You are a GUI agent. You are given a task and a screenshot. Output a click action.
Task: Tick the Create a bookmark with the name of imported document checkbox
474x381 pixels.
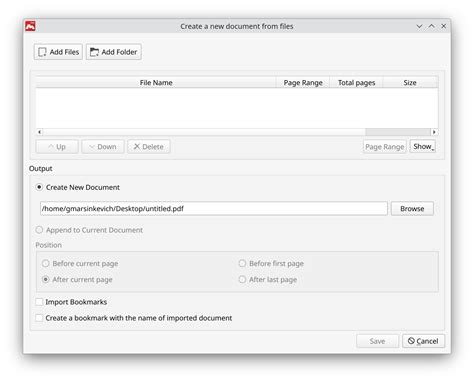tap(39, 318)
